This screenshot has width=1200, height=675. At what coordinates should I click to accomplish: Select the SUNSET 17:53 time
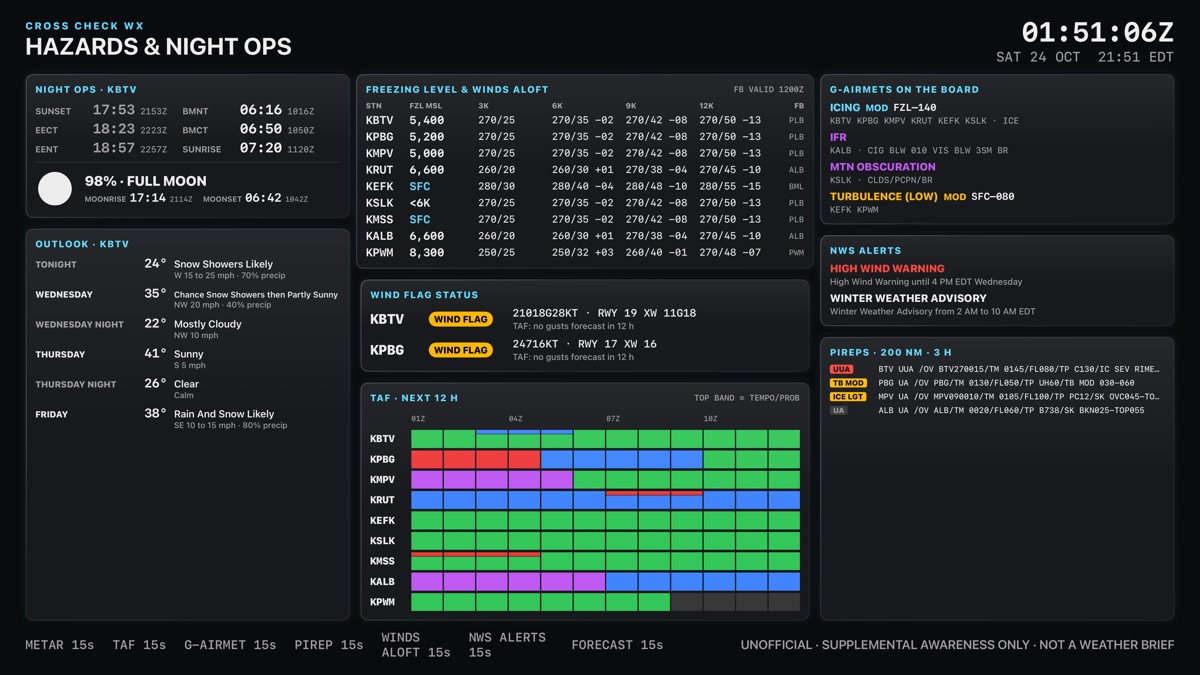[114, 110]
